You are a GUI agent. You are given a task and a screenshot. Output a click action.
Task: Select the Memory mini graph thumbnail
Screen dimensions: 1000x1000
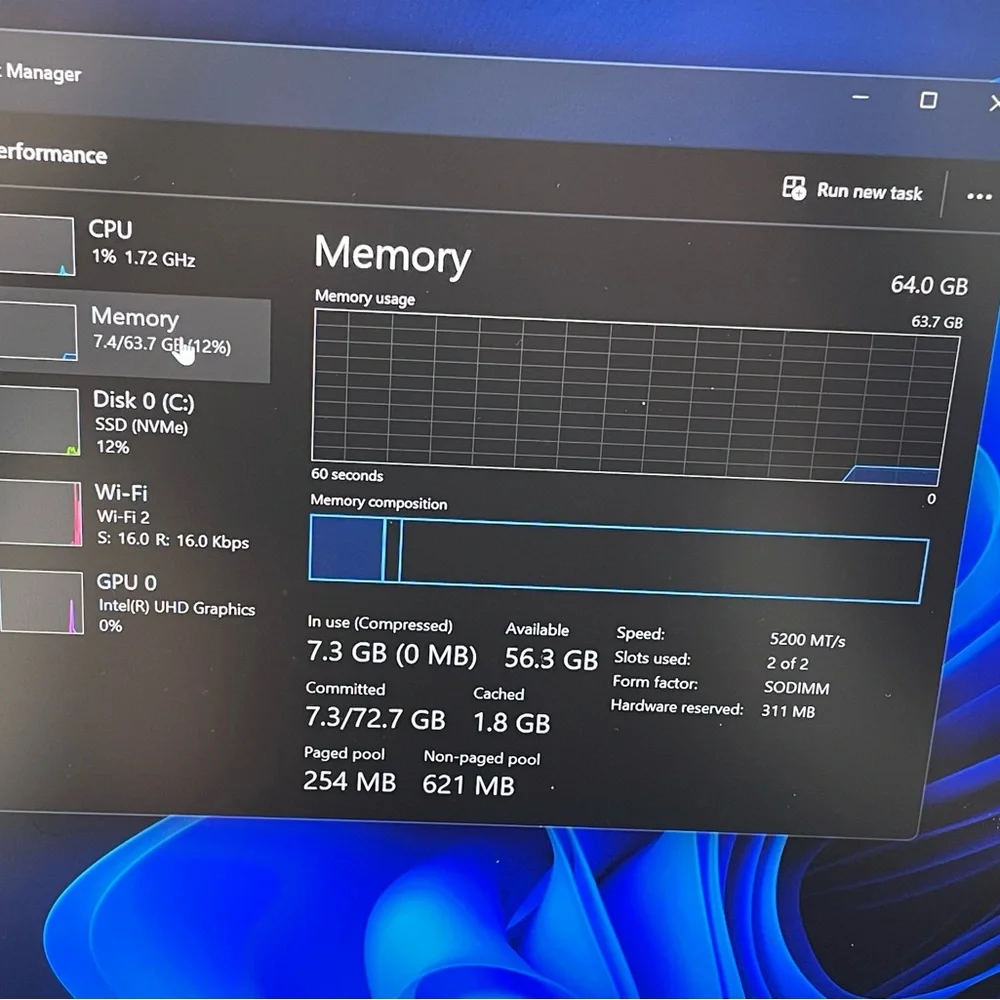coord(38,332)
